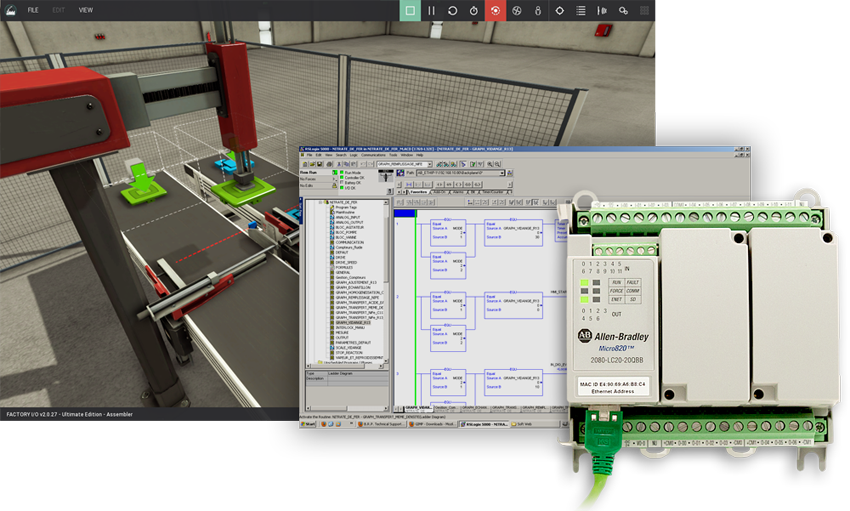This screenshot has width=850, height=511.
Task: Click the grid palette icon at toolbar end
Action: (645, 10)
